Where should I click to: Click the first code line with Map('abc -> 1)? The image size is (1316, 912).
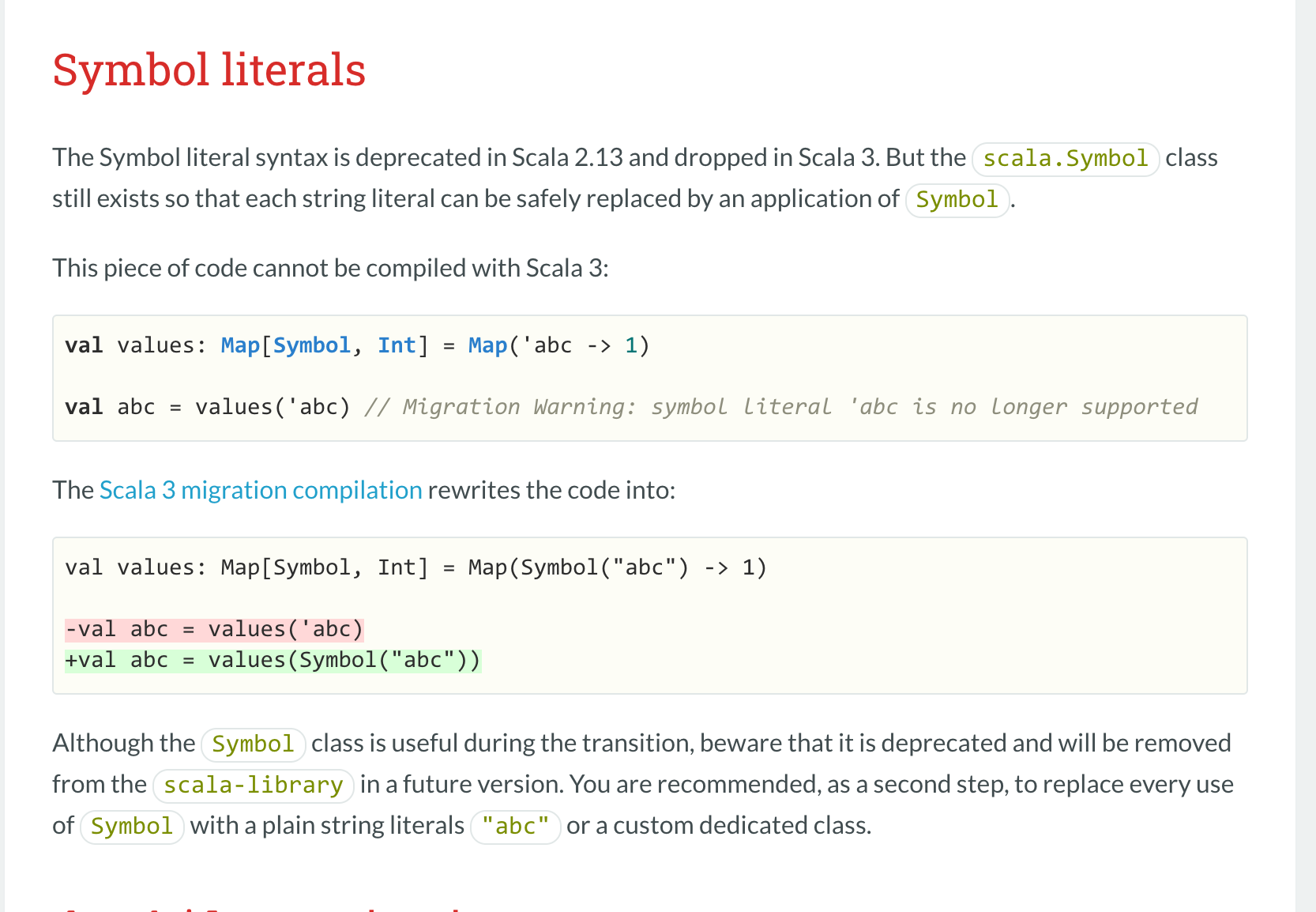[357, 345]
